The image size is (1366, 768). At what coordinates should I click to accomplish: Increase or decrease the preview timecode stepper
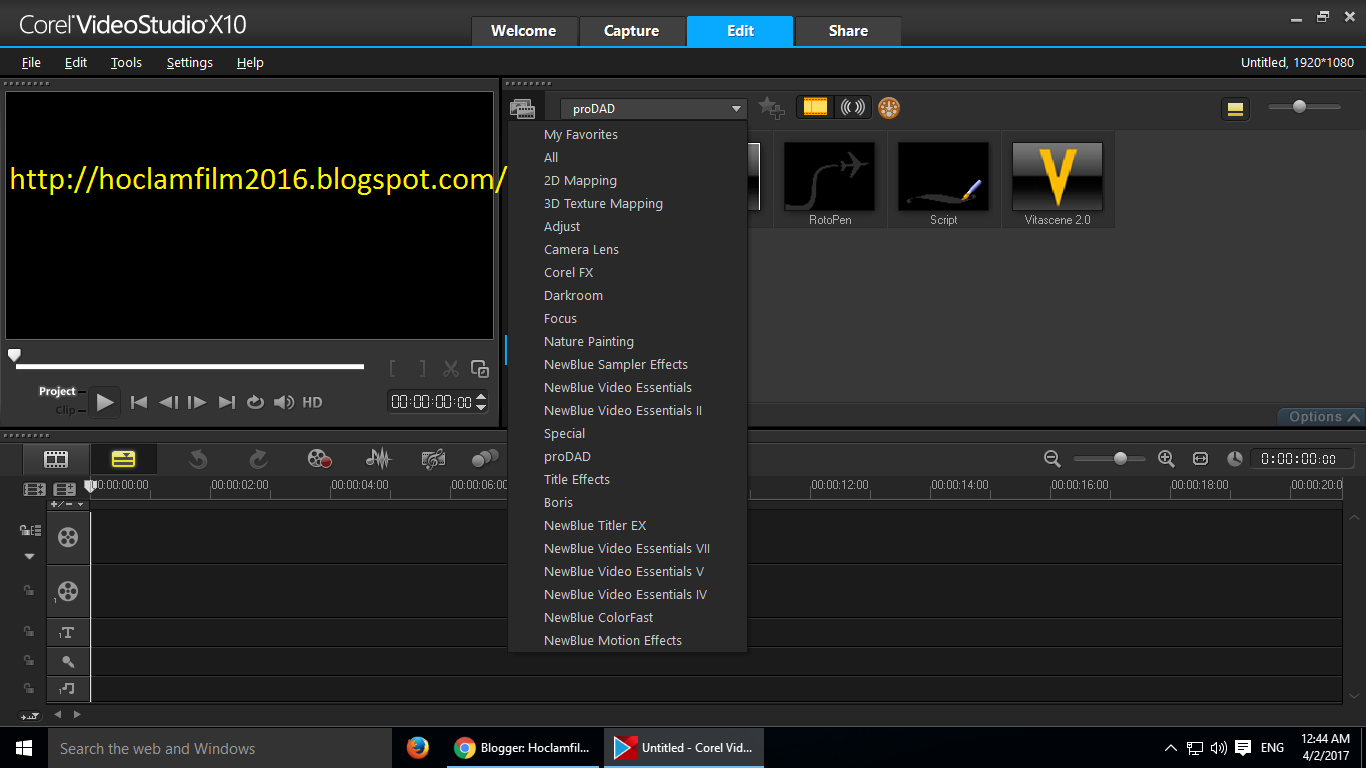[x=481, y=402]
